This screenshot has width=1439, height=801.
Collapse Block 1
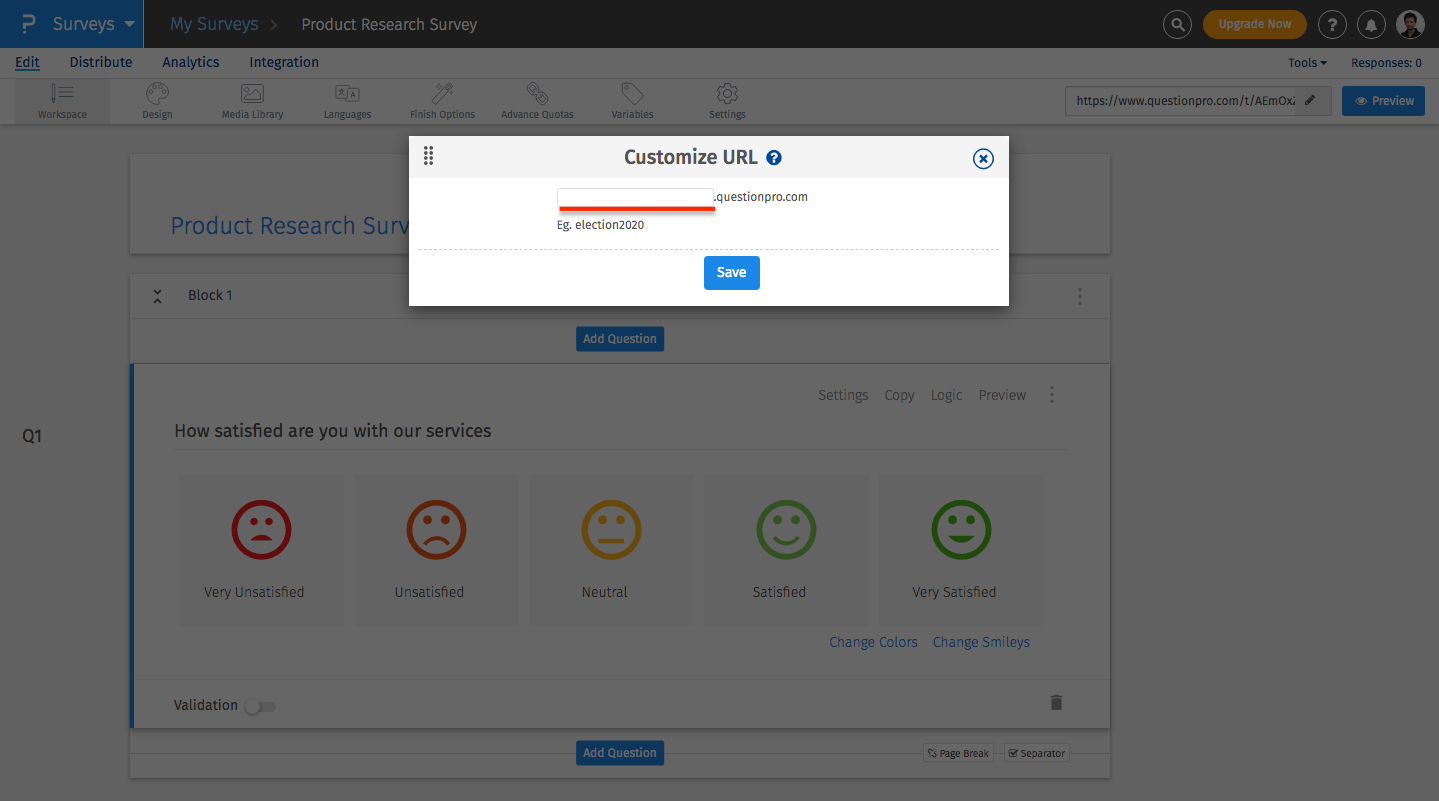(157, 296)
